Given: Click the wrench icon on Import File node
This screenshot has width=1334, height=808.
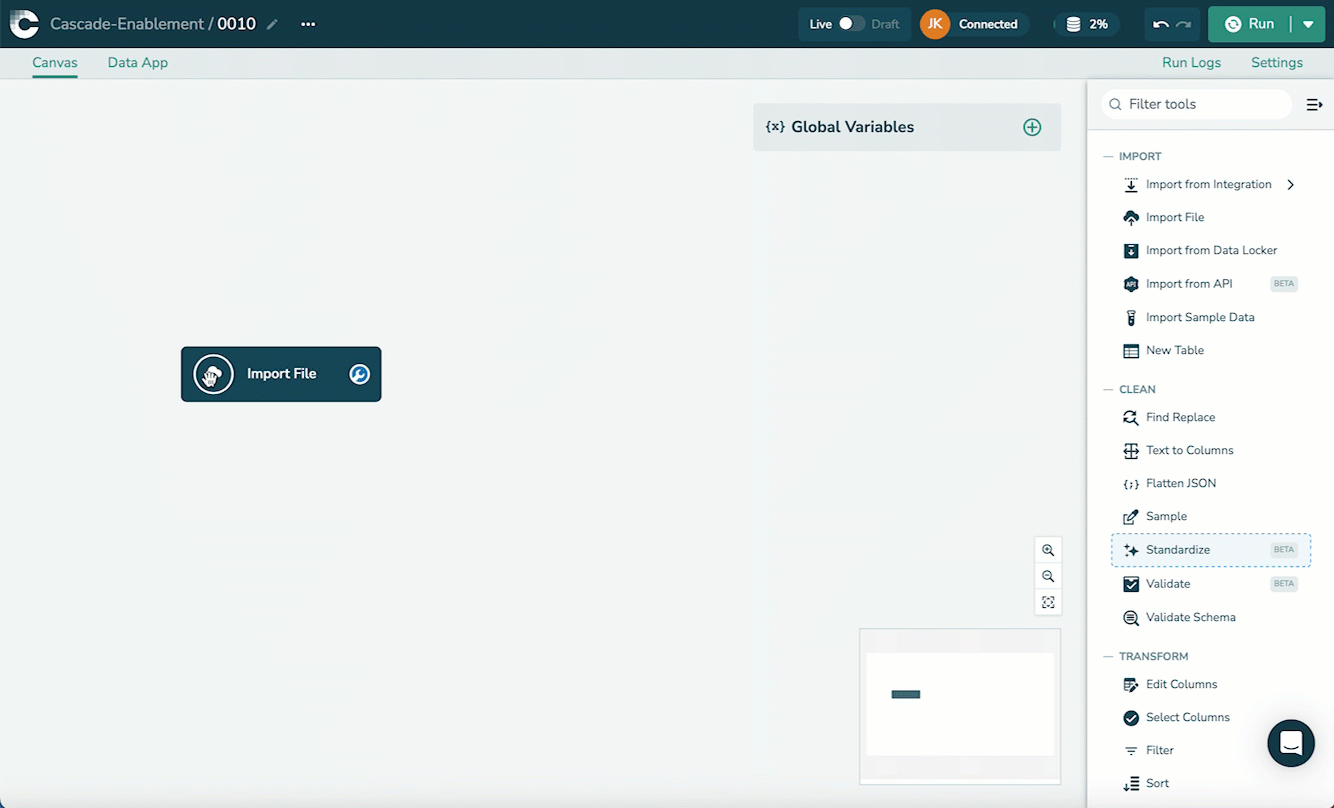Looking at the screenshot, I should tap(359, 374).
